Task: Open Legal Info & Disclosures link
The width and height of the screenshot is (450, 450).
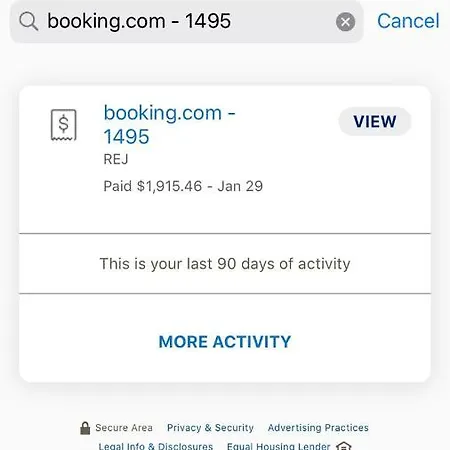Action: (156, 446)
